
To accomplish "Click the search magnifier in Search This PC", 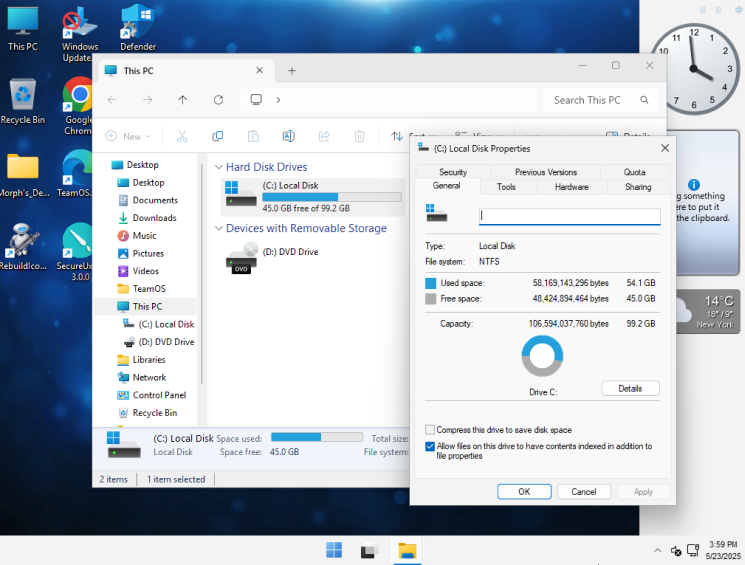I will click(x=644, y=100).
